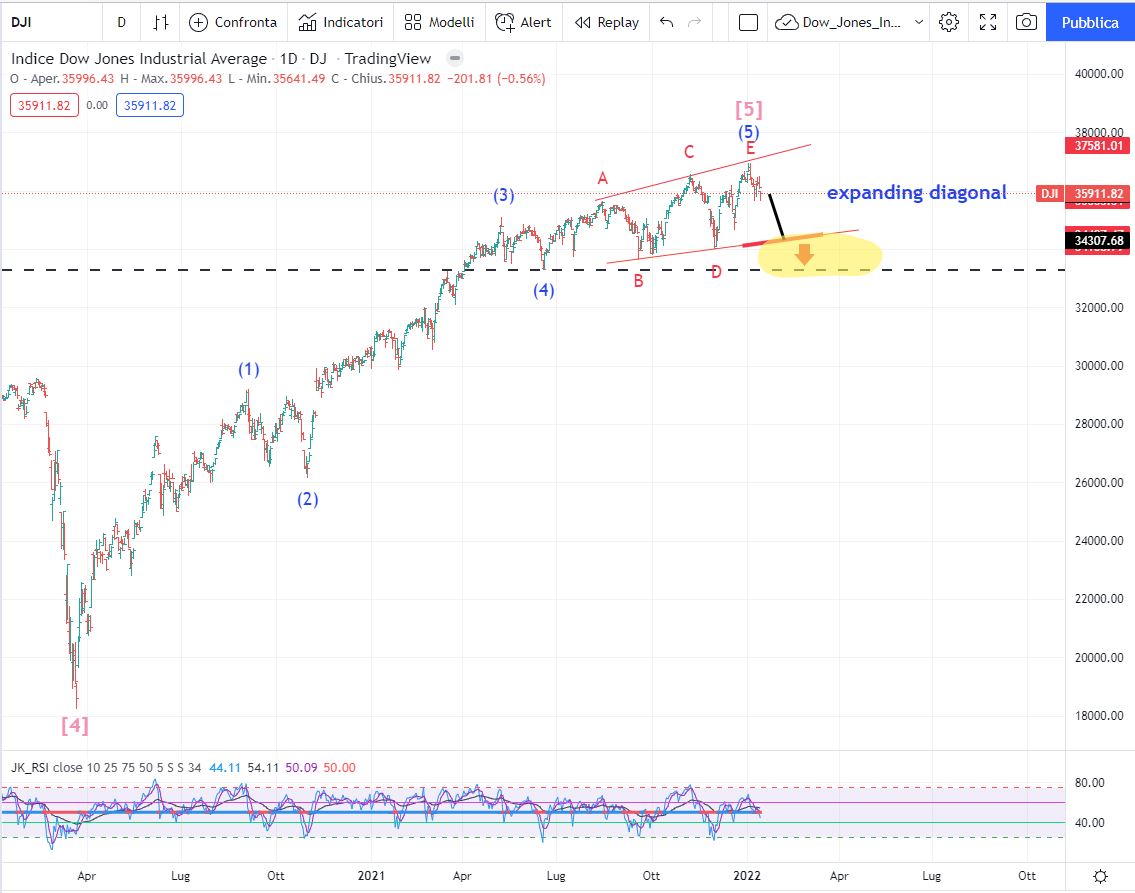The height and width of the screenshot is (893, 1135).
Task: Select the blue (1) wave label
Action: [x=249, y=370]
